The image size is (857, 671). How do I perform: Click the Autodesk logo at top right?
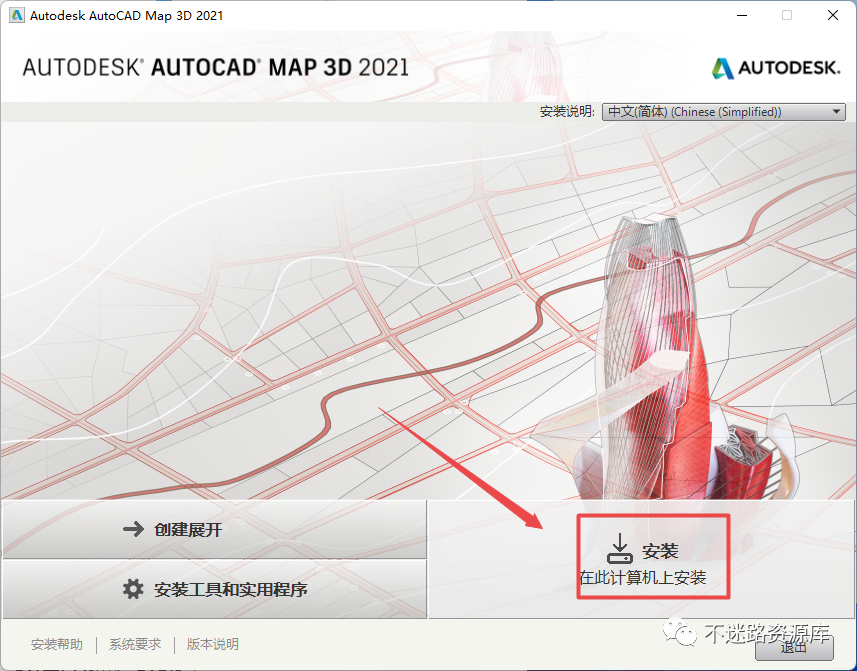coord(776,68)
